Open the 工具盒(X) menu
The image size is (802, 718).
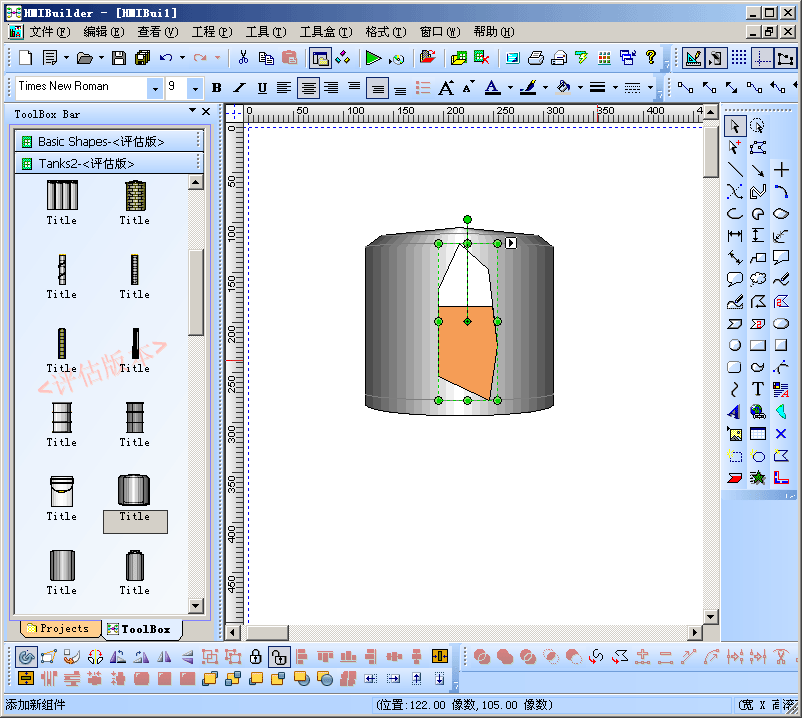(325, 32)
